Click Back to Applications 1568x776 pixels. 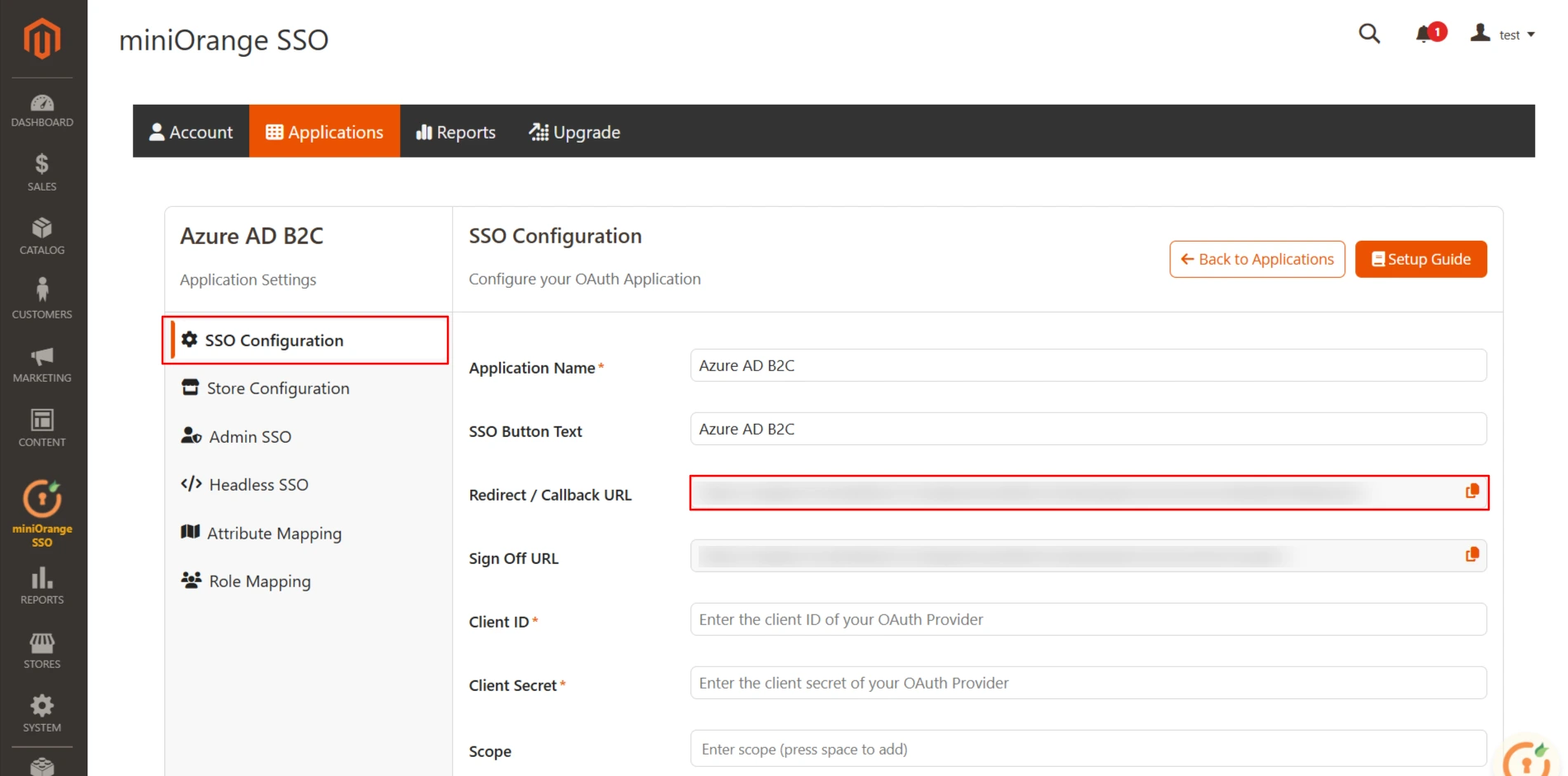(1257, 259)
